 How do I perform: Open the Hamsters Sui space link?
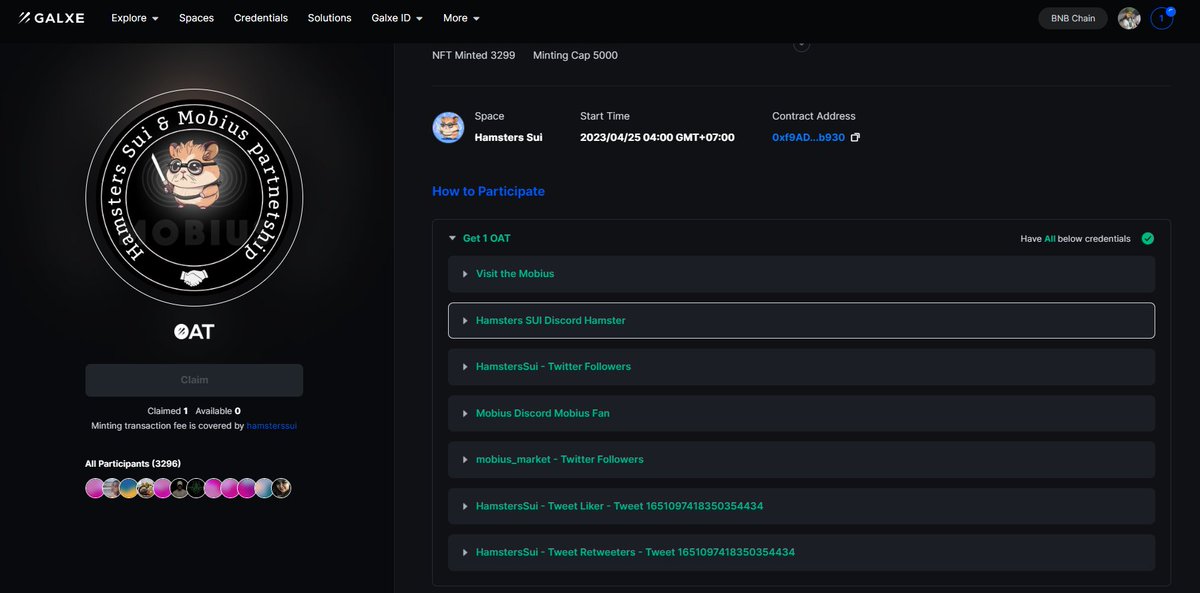508,137
